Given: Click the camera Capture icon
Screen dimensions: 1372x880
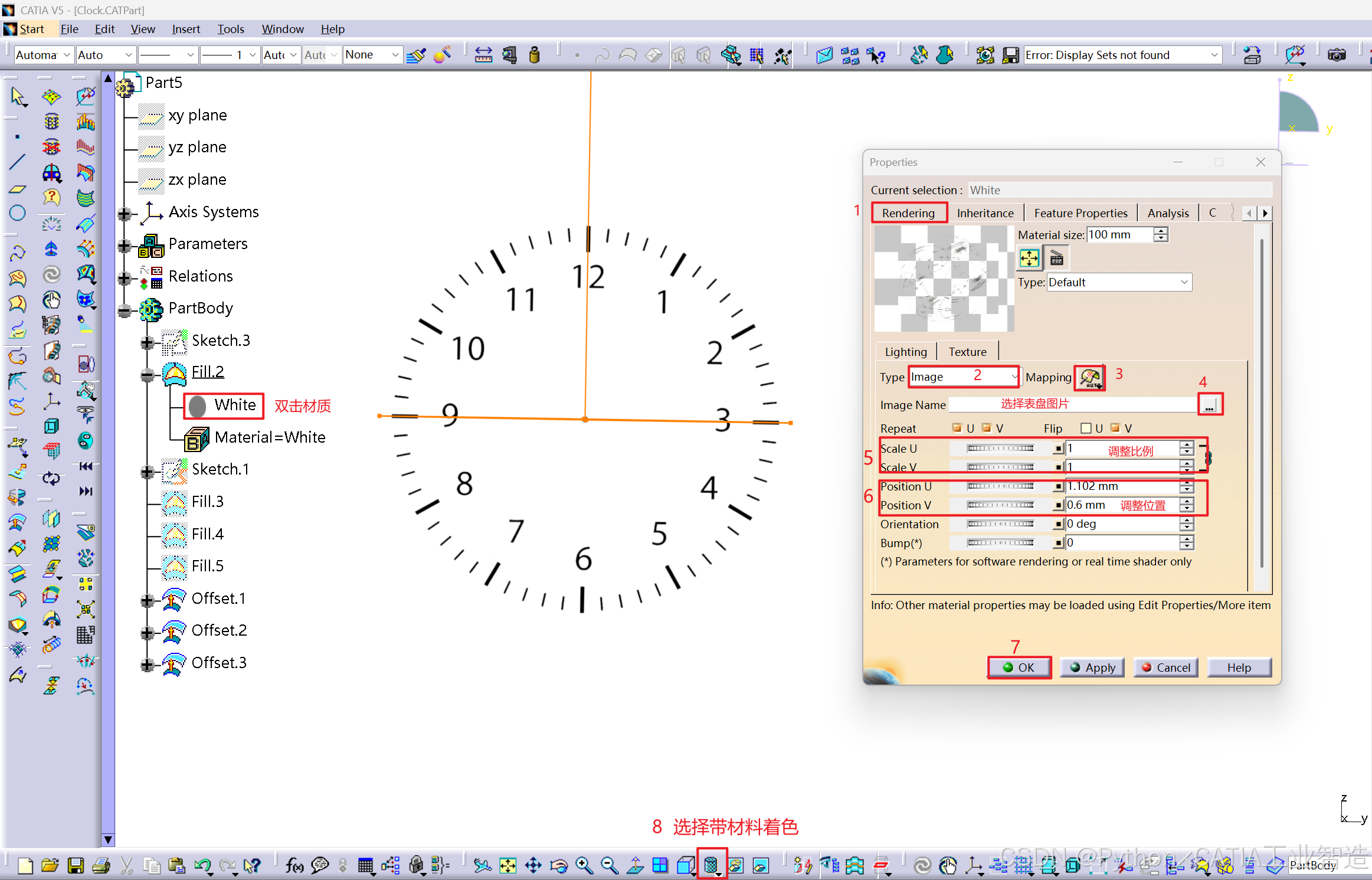Looking at the screenshot, I should point(1337,55).
